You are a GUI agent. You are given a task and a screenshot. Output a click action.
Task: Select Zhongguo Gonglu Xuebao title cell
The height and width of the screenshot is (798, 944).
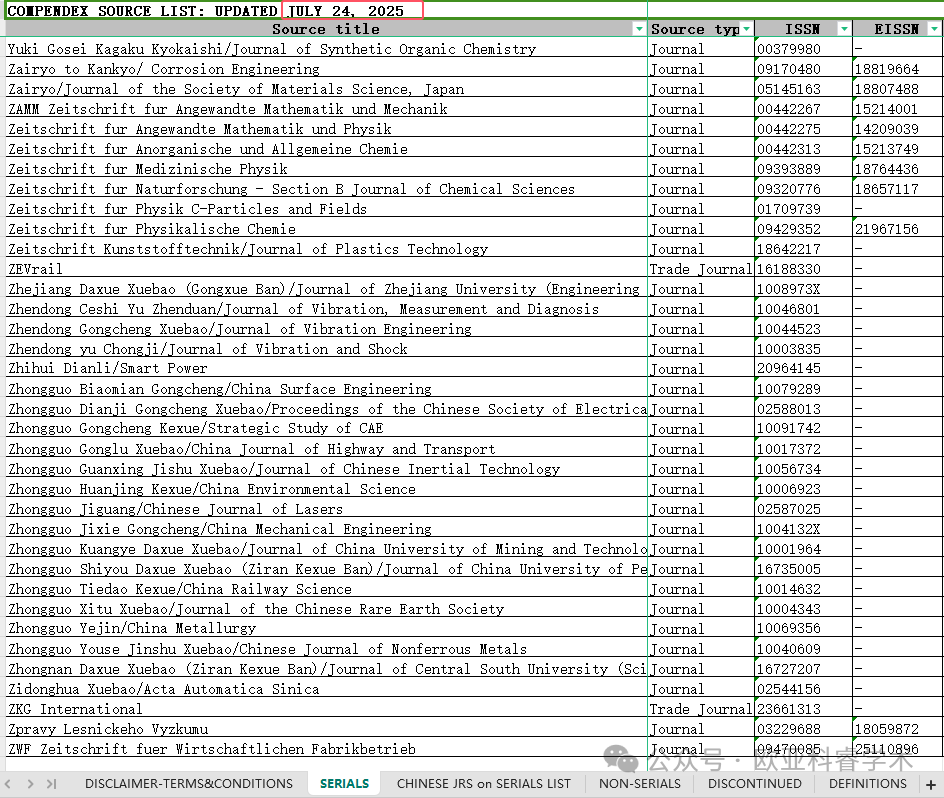pyautogui.click(x=326, y=449)
